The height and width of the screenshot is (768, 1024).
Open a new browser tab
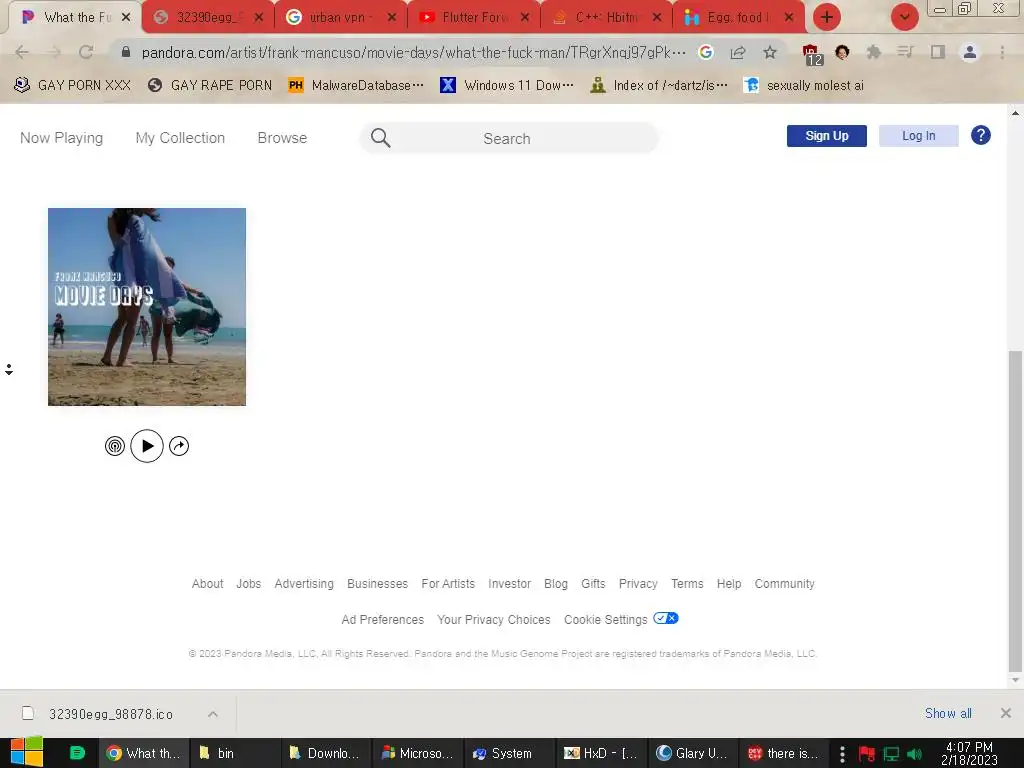(x=827, y=18)
